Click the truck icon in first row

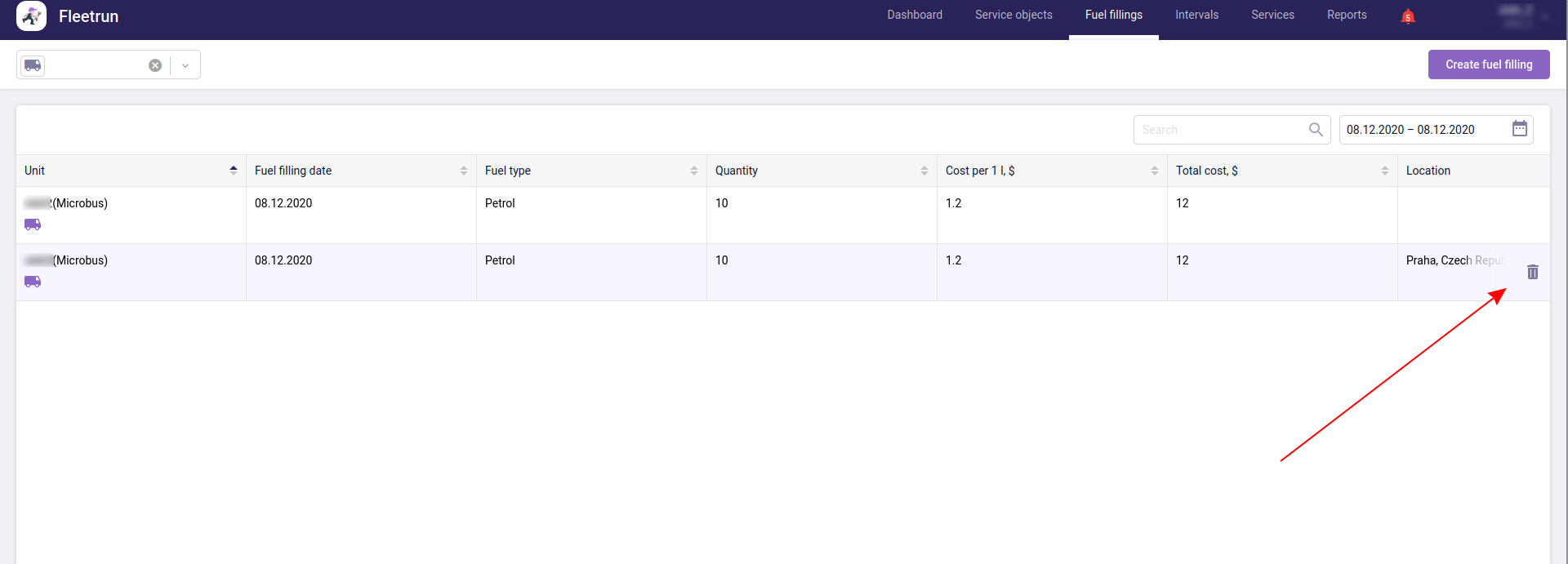(x=33, y=224)
